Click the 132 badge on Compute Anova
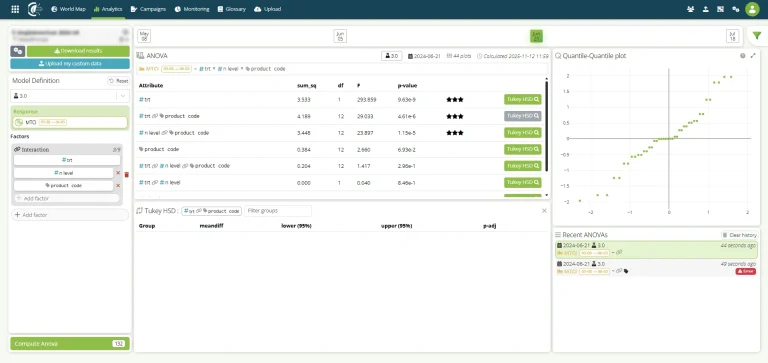768x363 pixels. [119, 344]
